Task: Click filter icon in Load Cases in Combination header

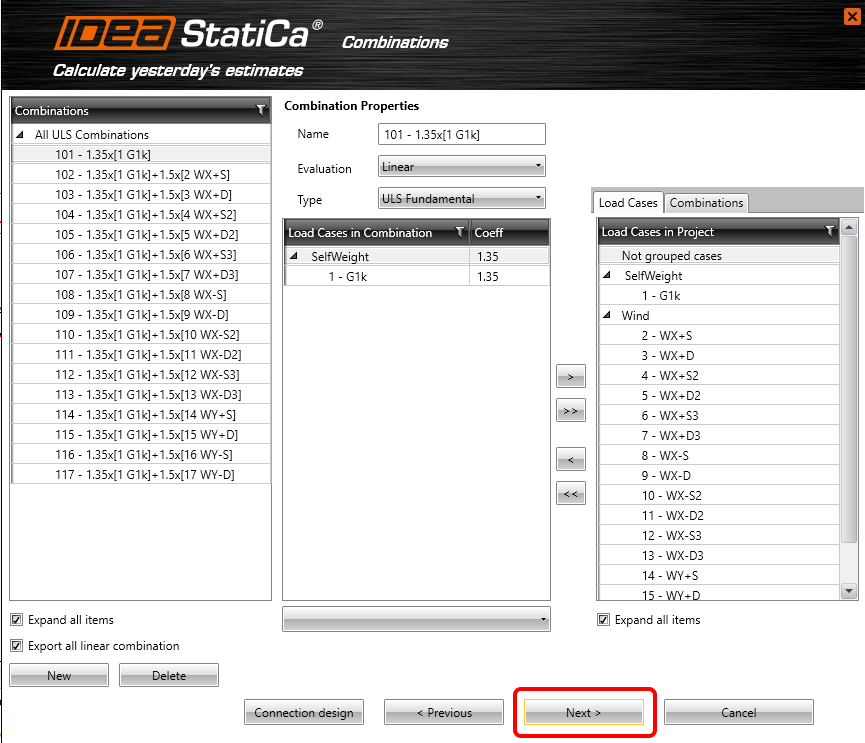Action: (459, 232)
